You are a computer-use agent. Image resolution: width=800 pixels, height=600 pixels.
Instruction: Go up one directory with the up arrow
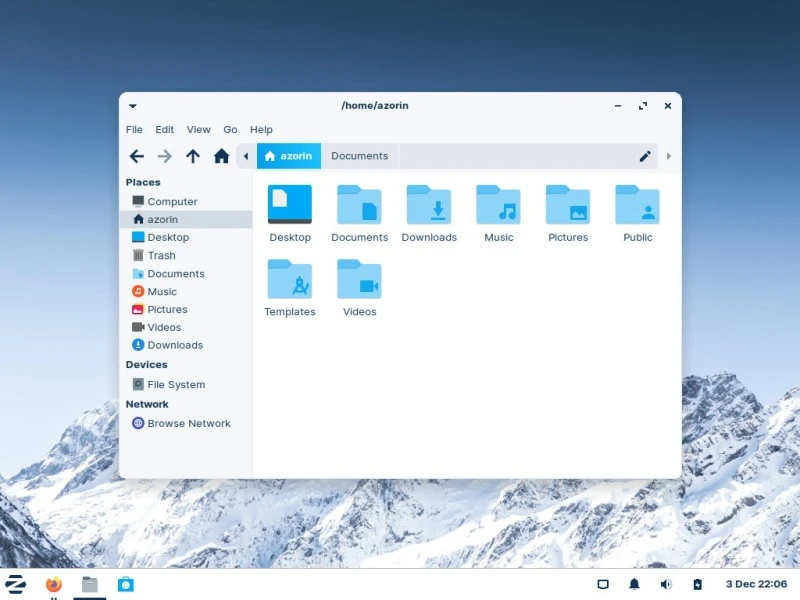coord(192,156)
